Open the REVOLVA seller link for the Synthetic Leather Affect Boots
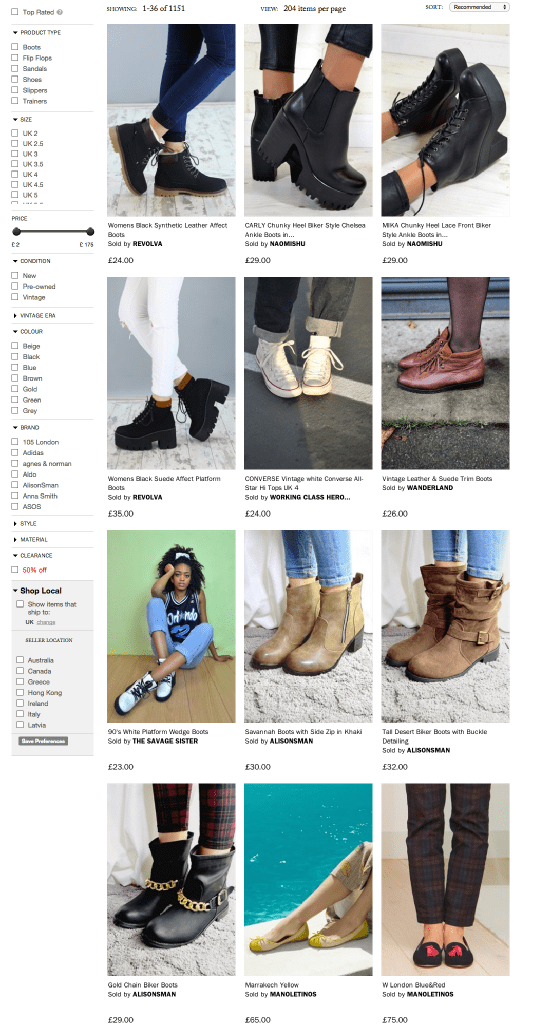Screen dimensions: 560x1024 148,244
